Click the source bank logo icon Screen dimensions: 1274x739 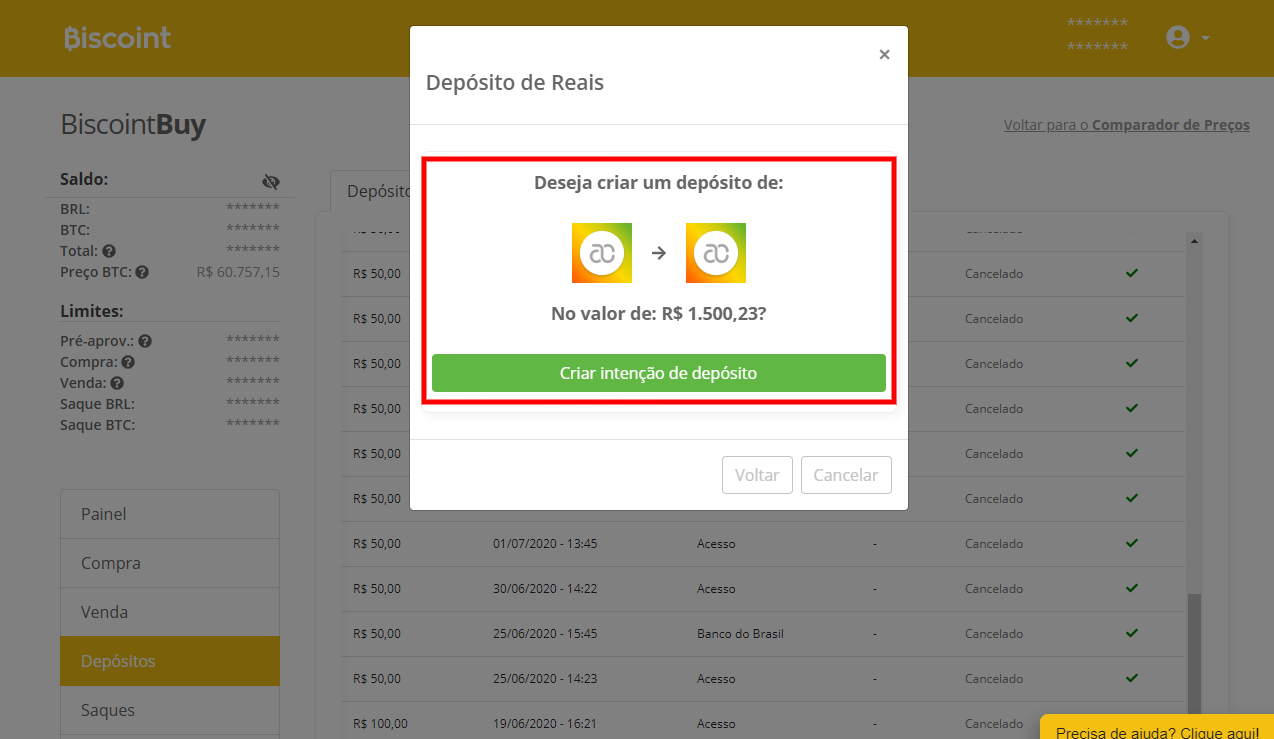[x=602, y=253]
